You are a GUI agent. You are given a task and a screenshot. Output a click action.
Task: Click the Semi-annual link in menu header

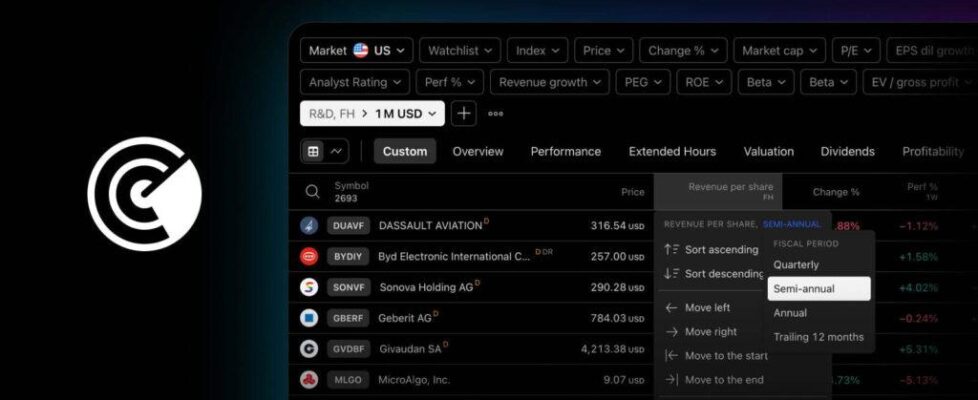(x=792, y=224)
